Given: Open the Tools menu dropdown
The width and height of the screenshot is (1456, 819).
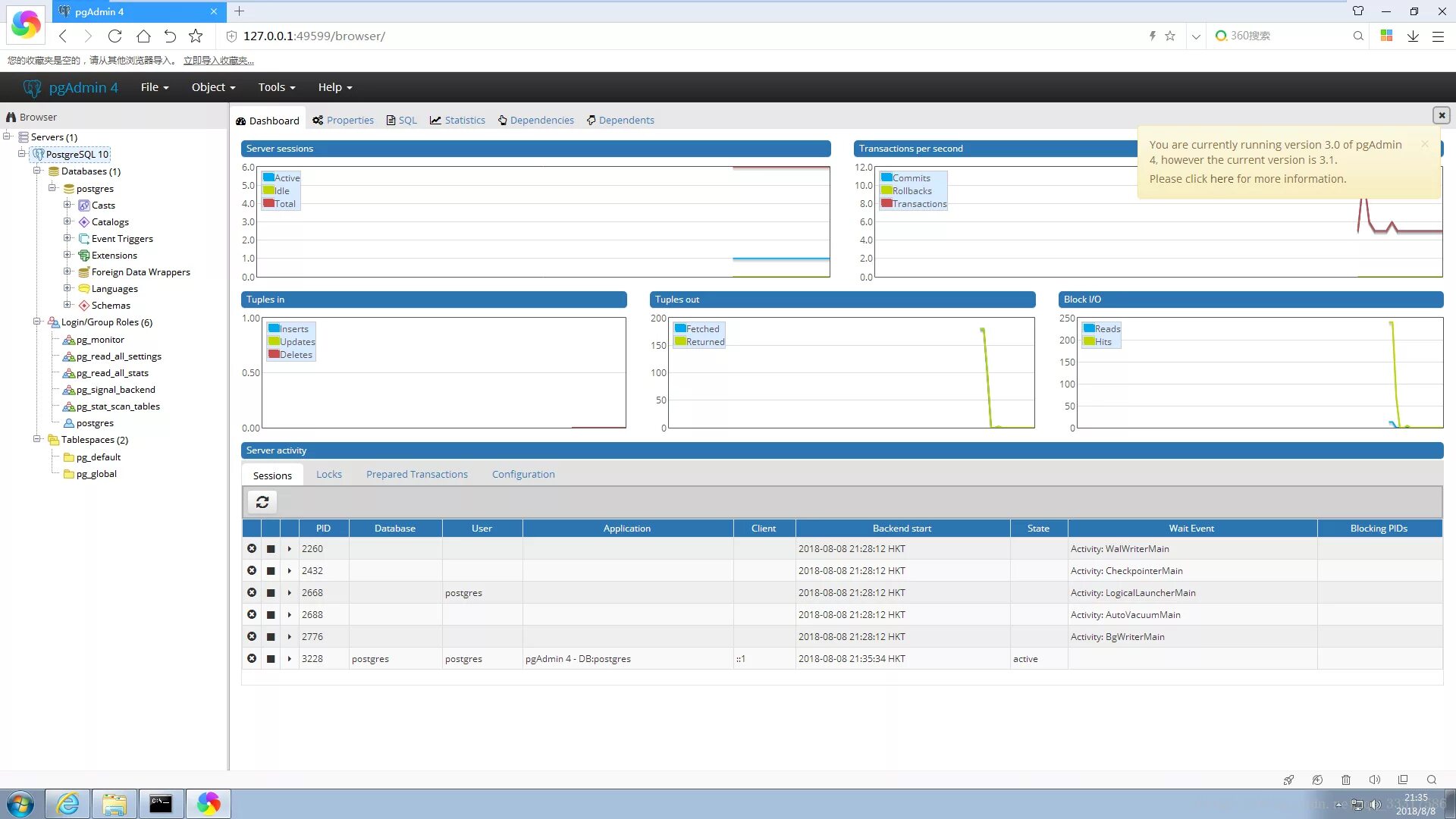Looking at the screenshot, I should (276, 87).
